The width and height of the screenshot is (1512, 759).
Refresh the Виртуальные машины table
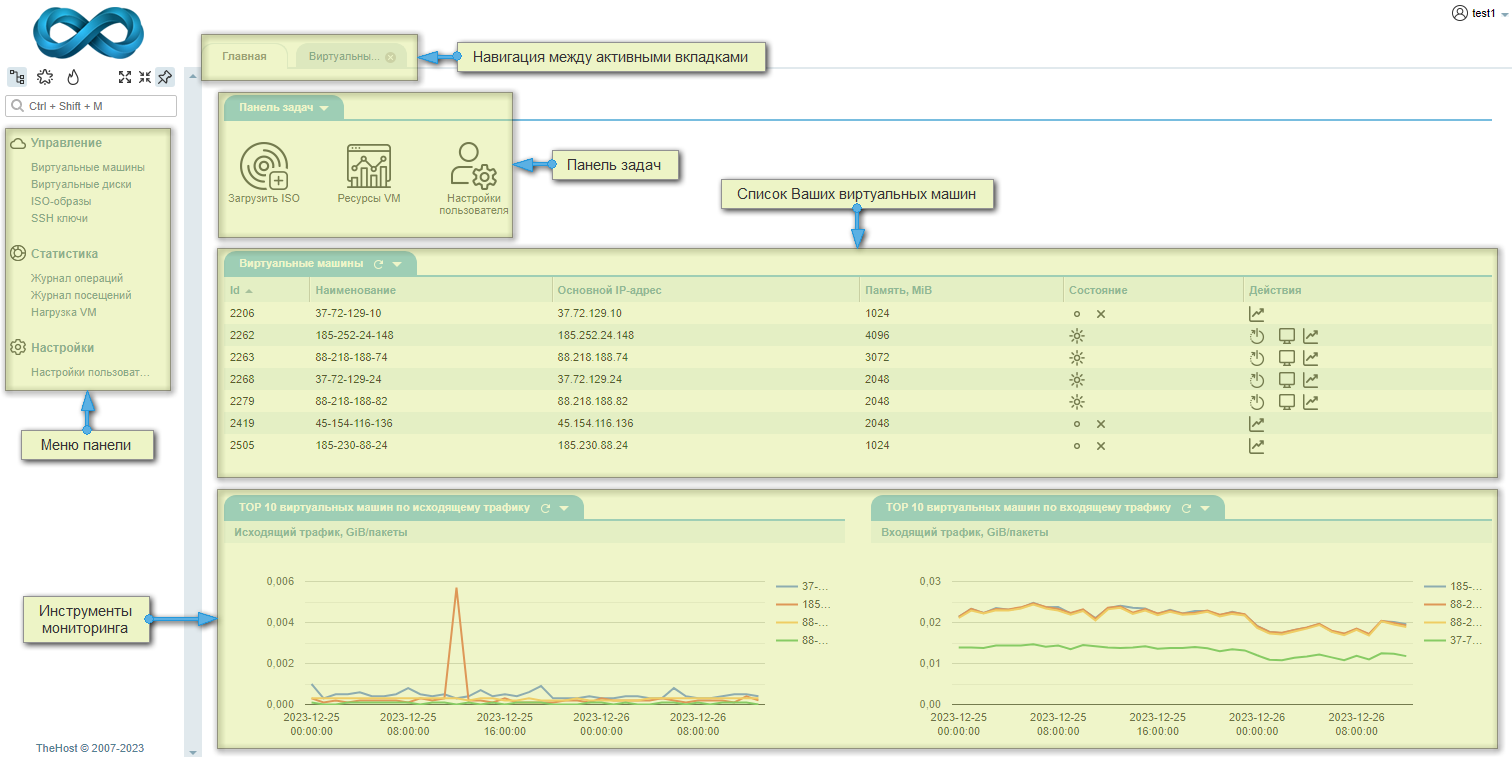(x=378, y=265)
